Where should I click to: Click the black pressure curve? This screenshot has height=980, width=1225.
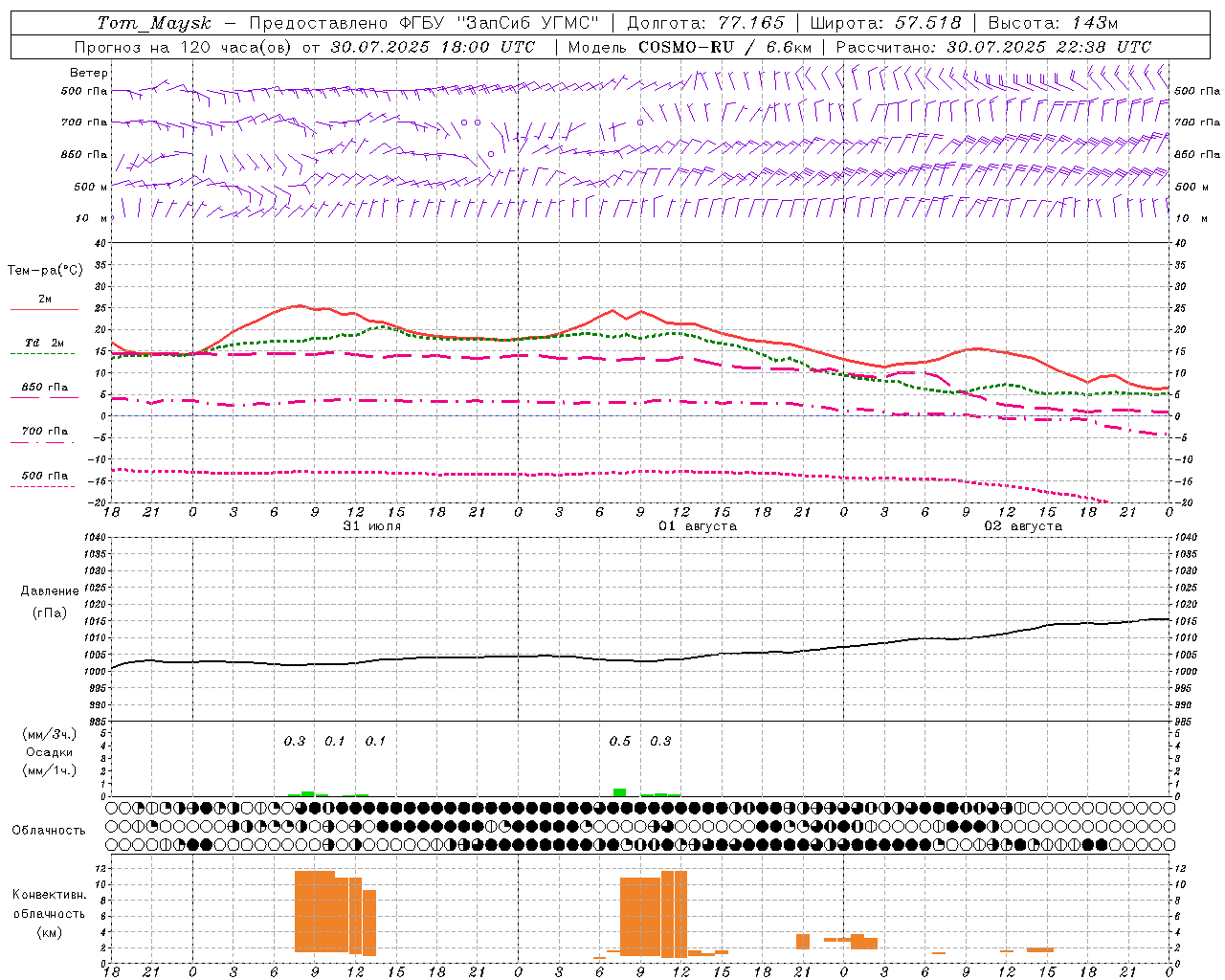tap(641, 659)
